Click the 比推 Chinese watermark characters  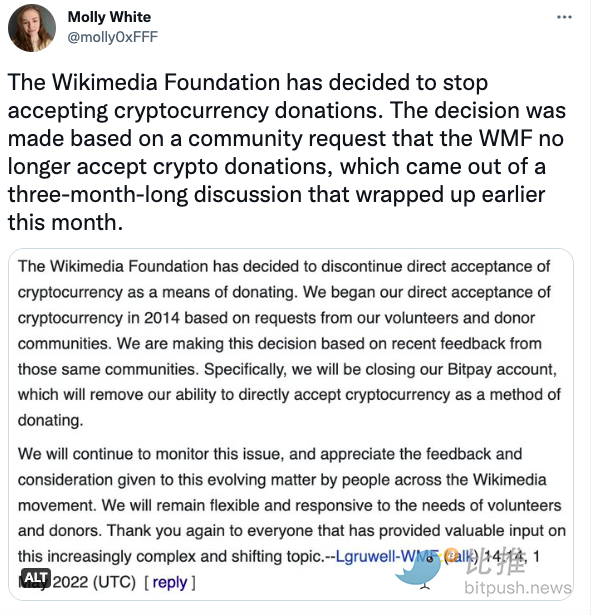pyautogui.click(x=495, y=560)
